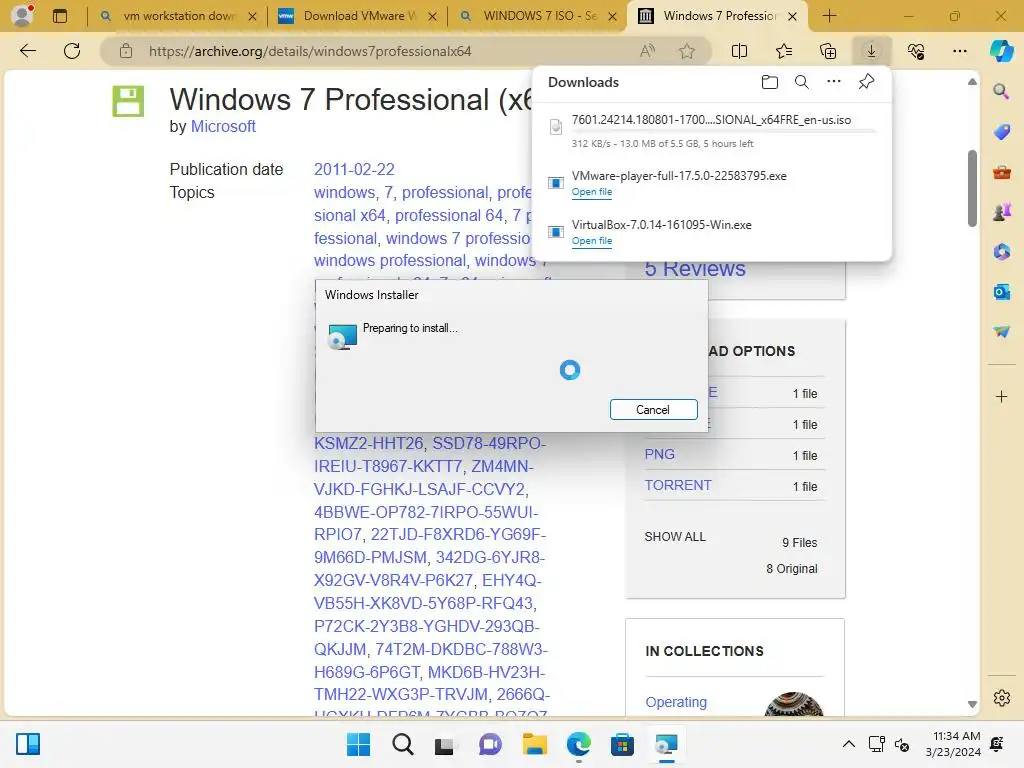The width and height of the screenshot is (1024, 768).
Task: Click the Edge sidebar search icon
Action: 1001,91
